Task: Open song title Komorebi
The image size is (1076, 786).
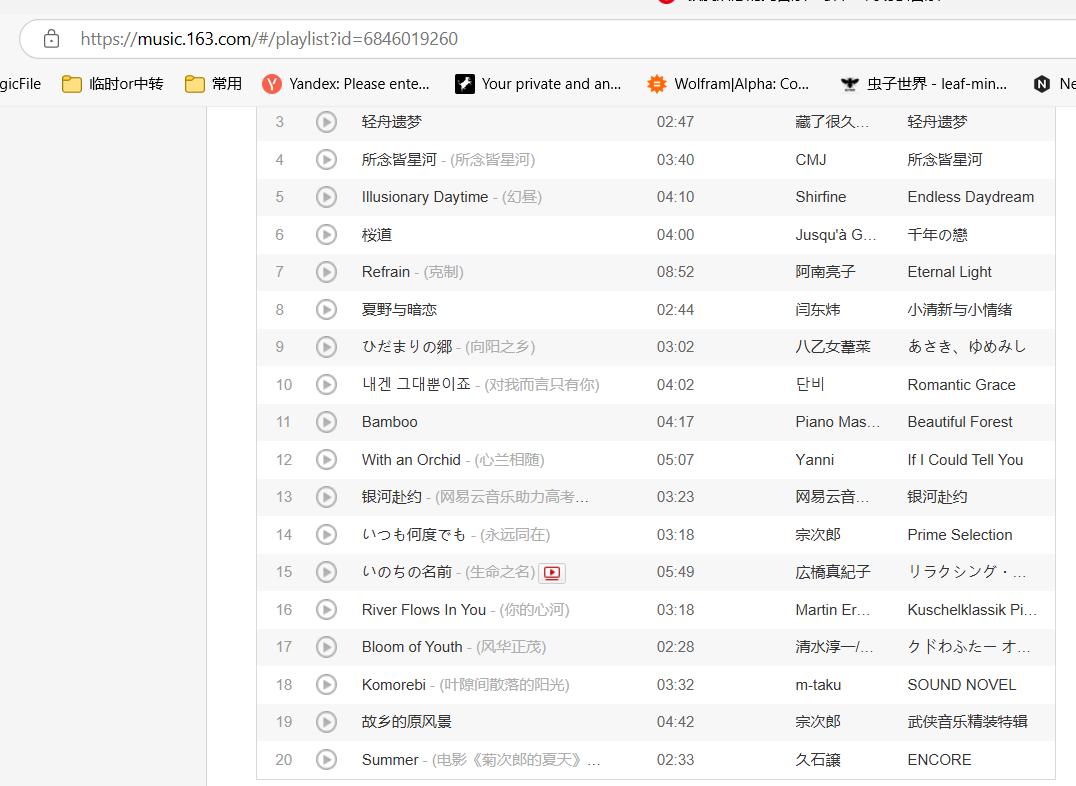Action: coord(394,684)
